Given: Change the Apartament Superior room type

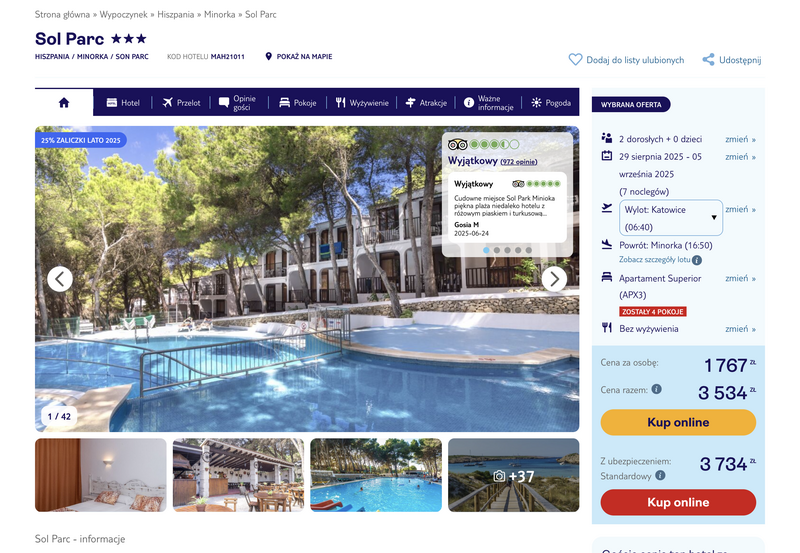Looking at the screenshot, I should (x=740, y=278).
